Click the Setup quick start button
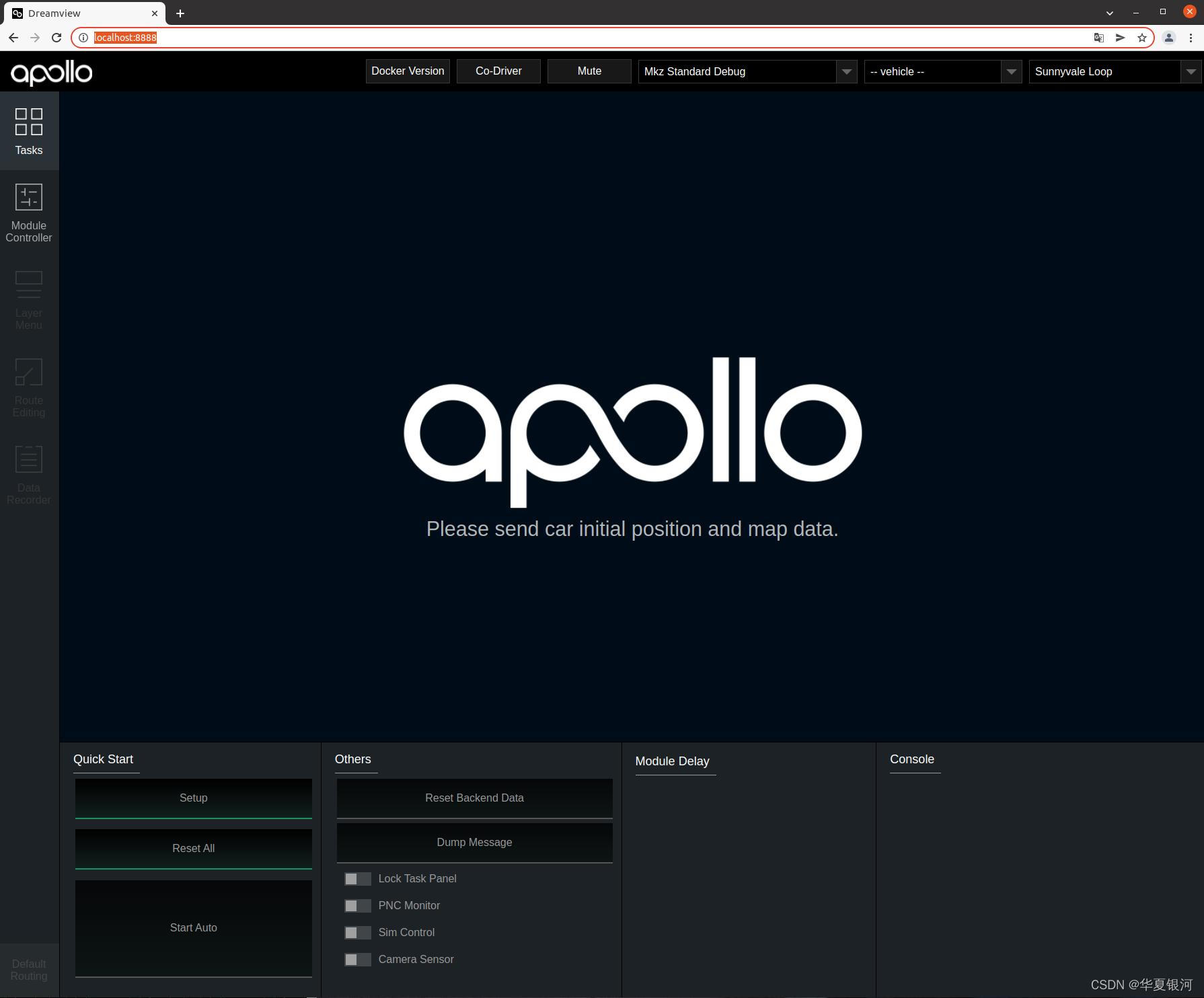 click(194, 798)
